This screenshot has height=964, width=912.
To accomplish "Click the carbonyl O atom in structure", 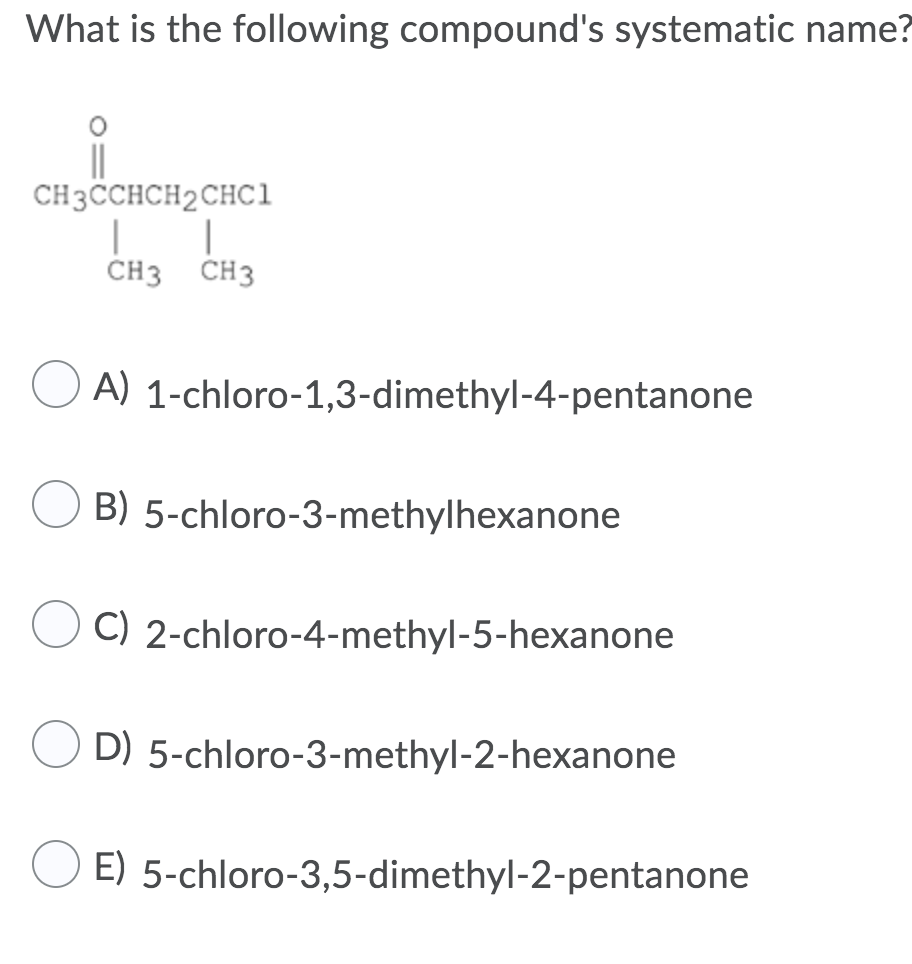I will (x=96, y=126).
